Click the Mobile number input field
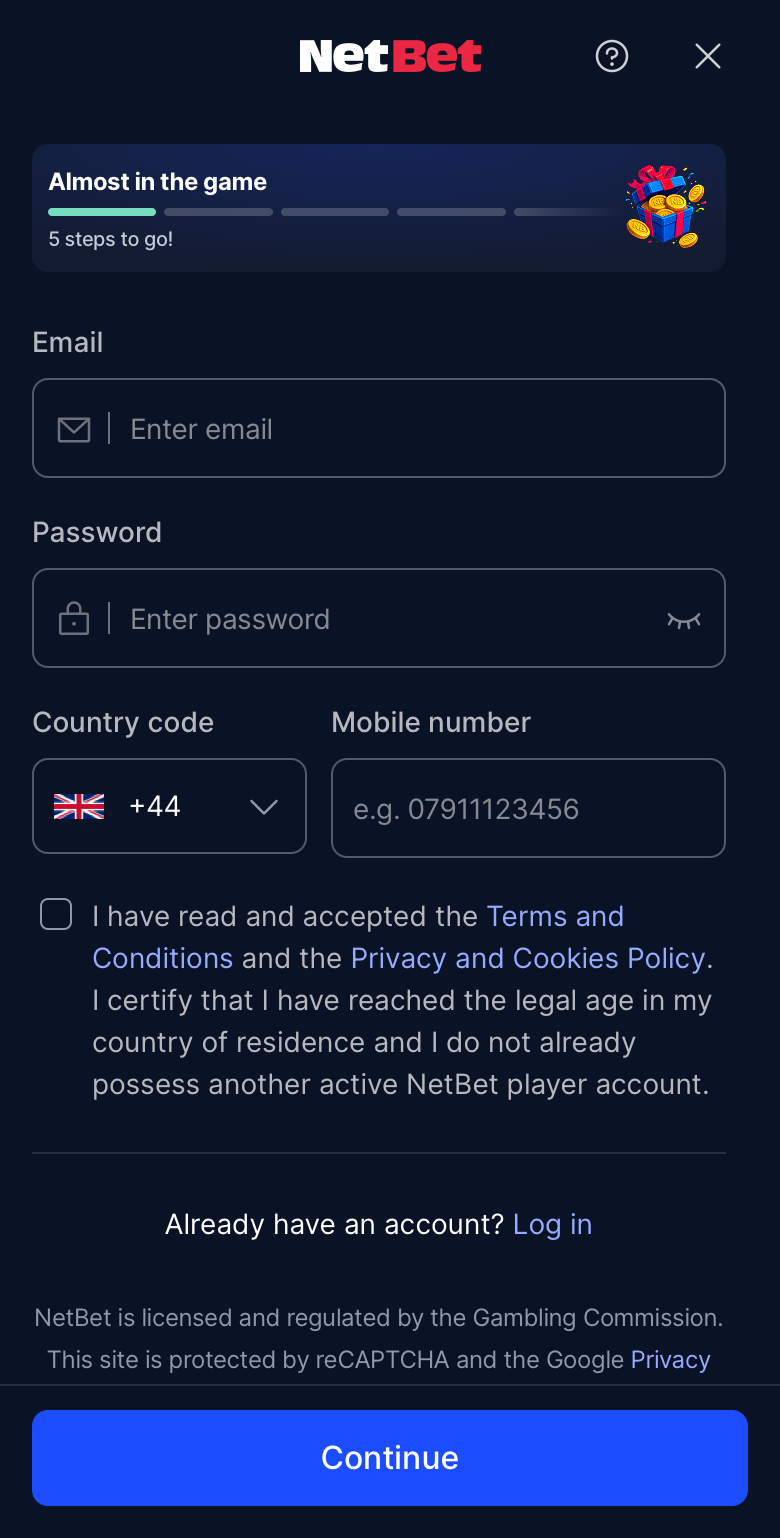The height and width of the screenshot is (1538, 780). 528,808
